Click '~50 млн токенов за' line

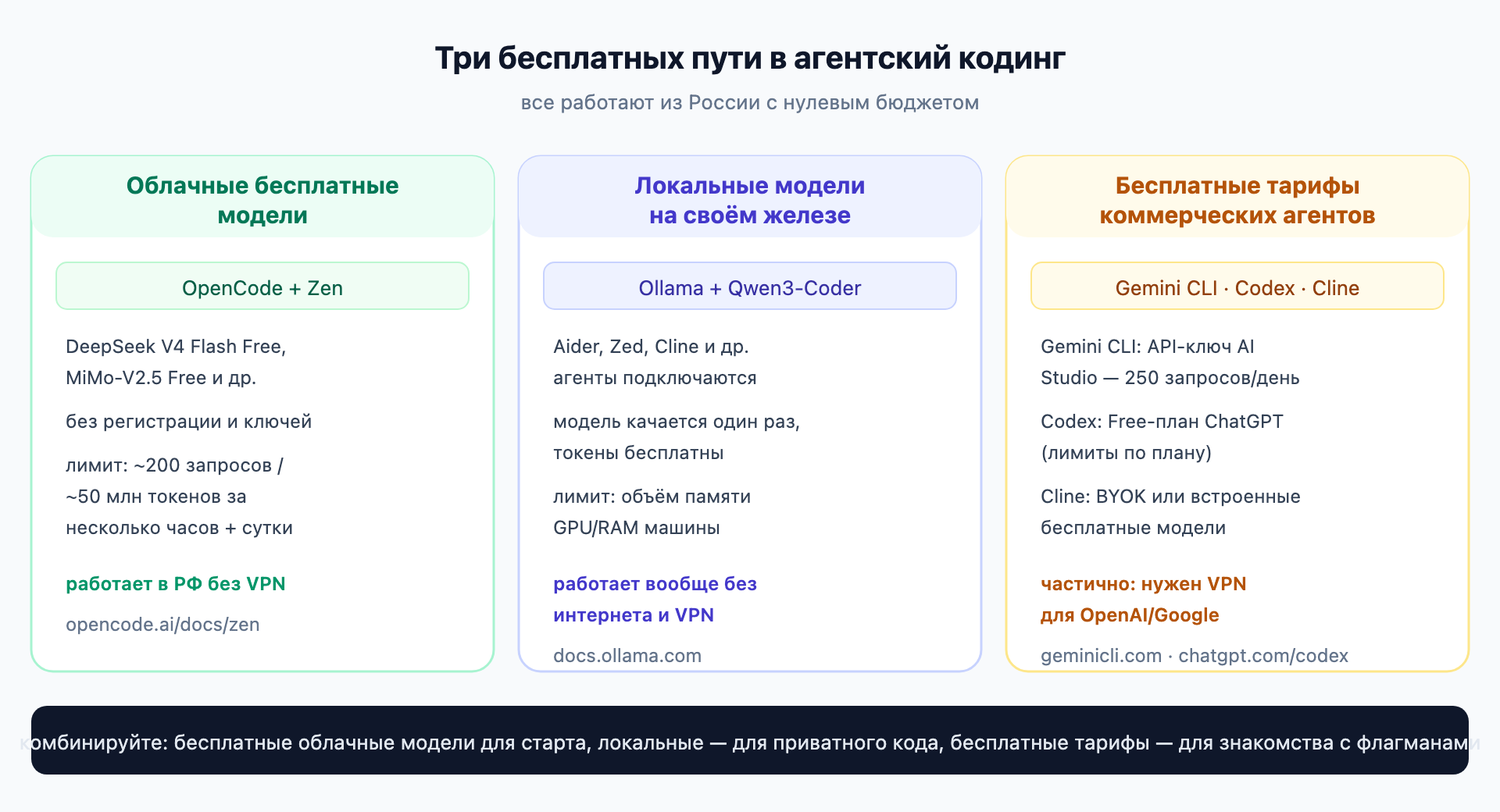tap(156, 497)
